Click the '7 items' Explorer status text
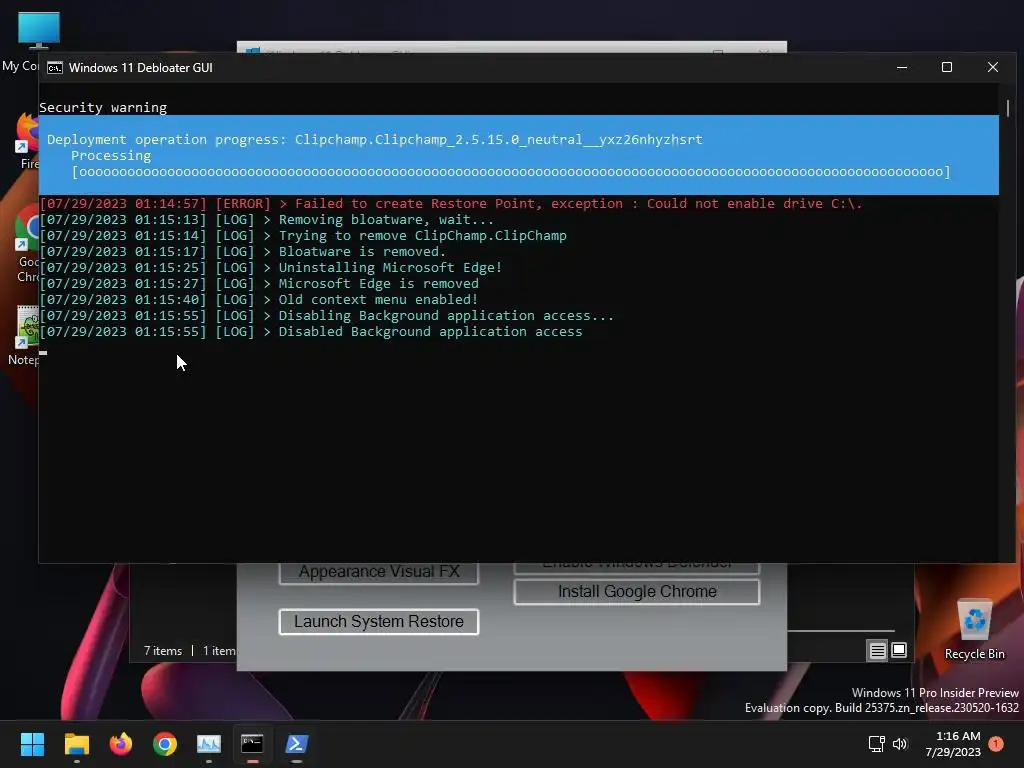Image resolution: width=1024 pixels, height=768 pixels. [x=163, y=651]
